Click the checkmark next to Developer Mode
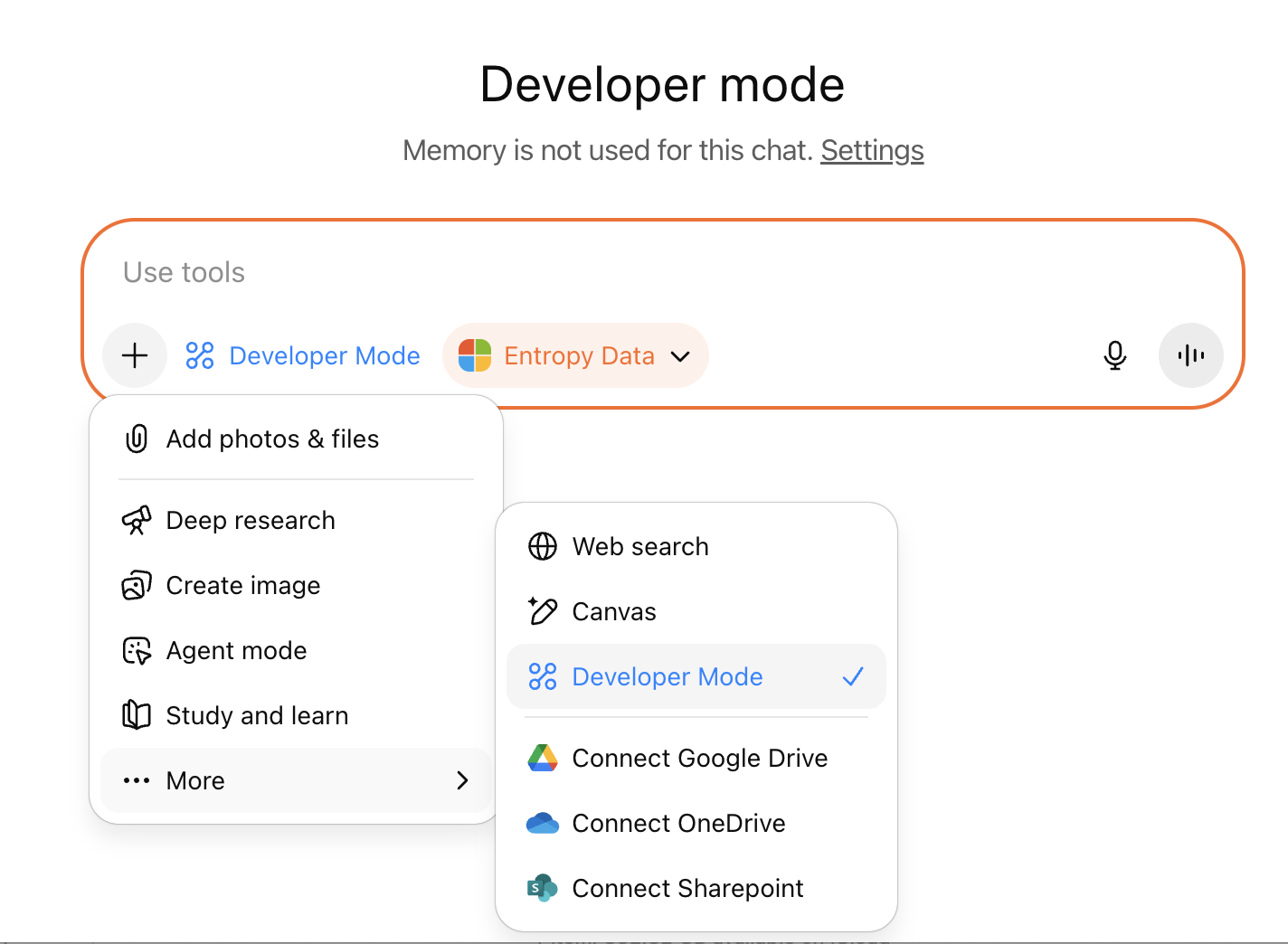Image resolution: width=1288 pixels, height=944 pixels. (x=852, y=676)
